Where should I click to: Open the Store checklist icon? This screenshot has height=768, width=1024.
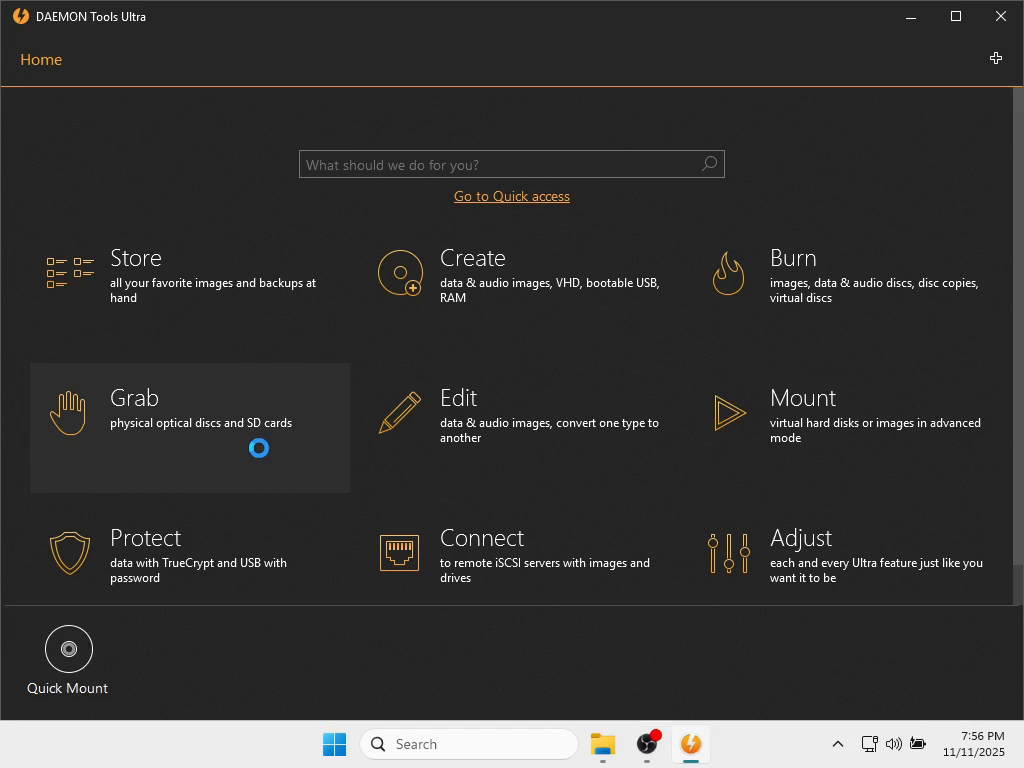coord(70,273)
